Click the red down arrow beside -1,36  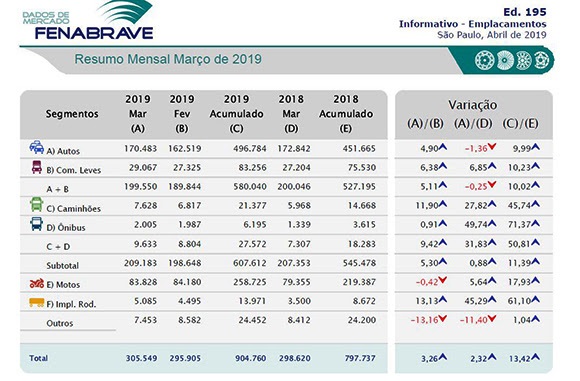492,147
